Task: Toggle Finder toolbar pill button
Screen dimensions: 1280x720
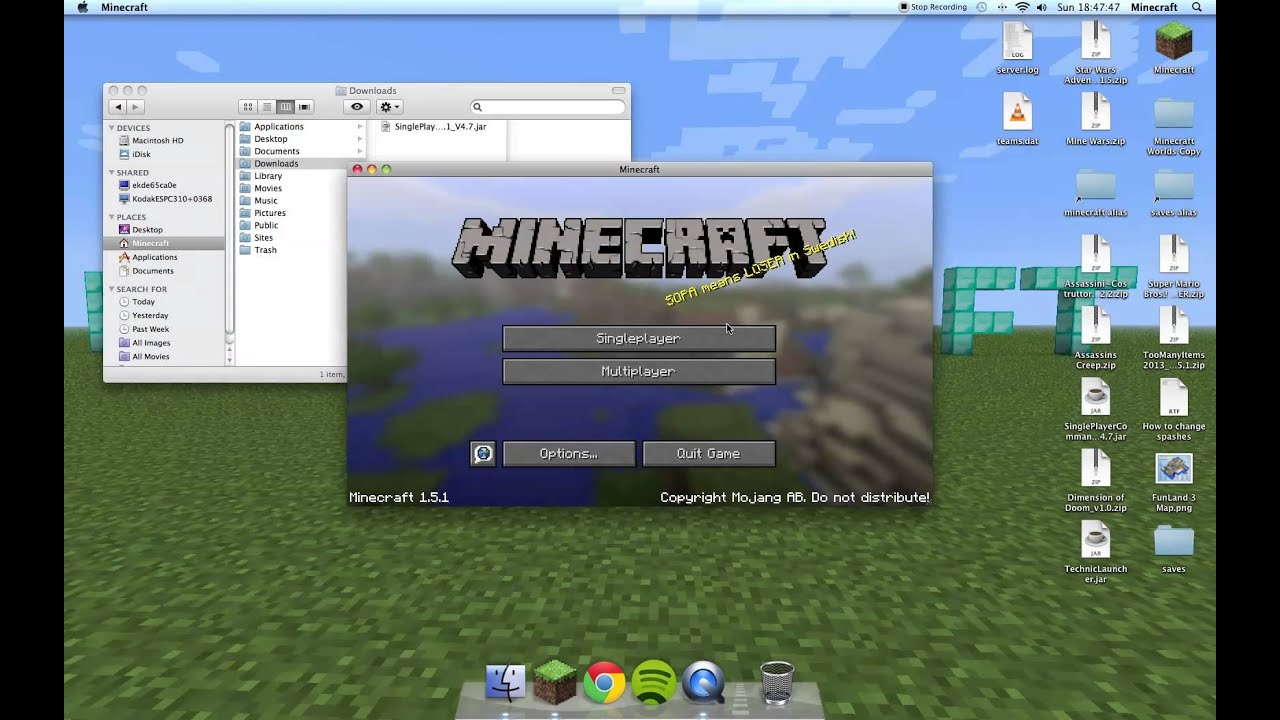Action: tap(618, 91)
